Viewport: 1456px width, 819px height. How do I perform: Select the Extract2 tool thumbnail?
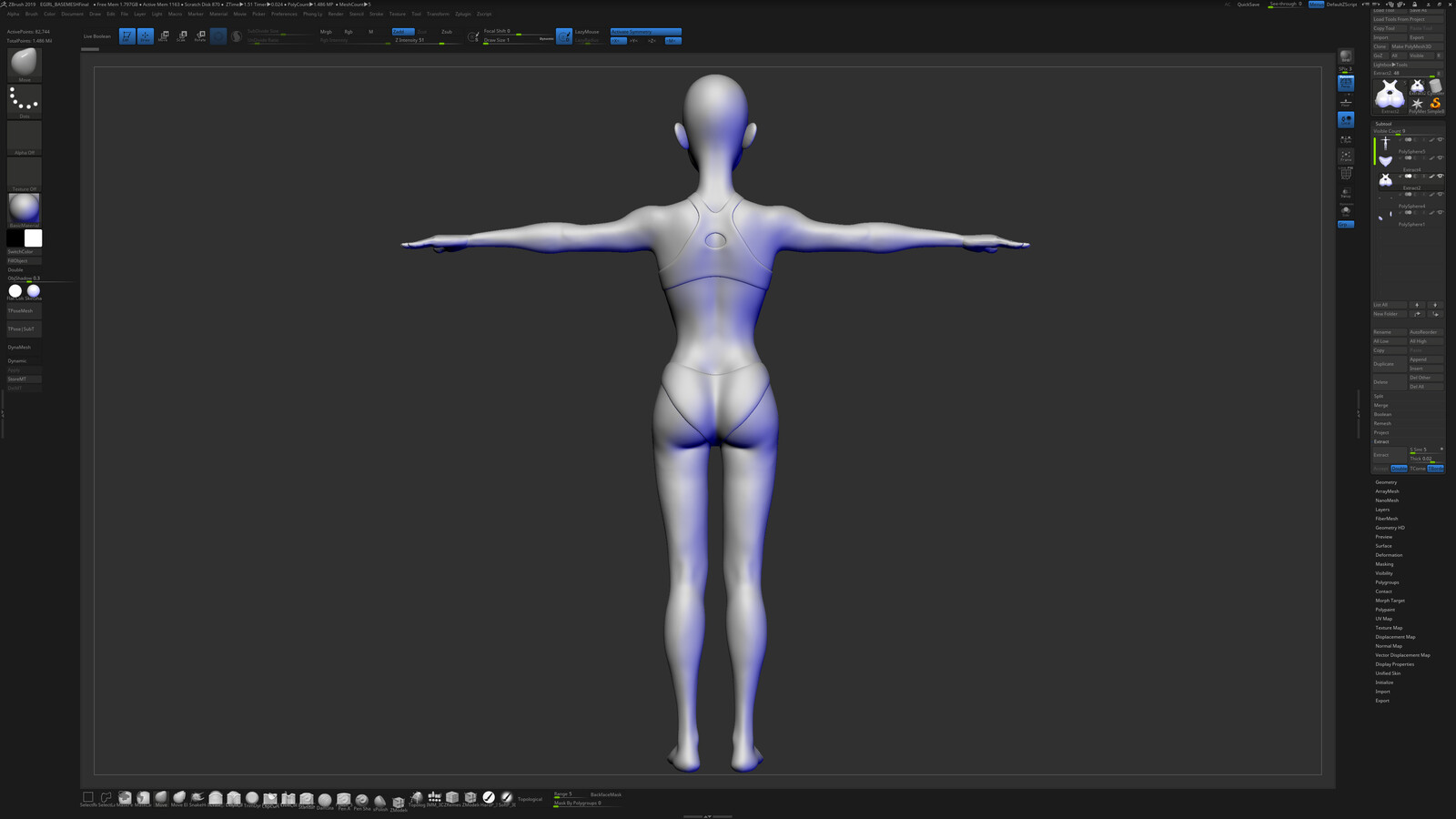point(1390,95)
